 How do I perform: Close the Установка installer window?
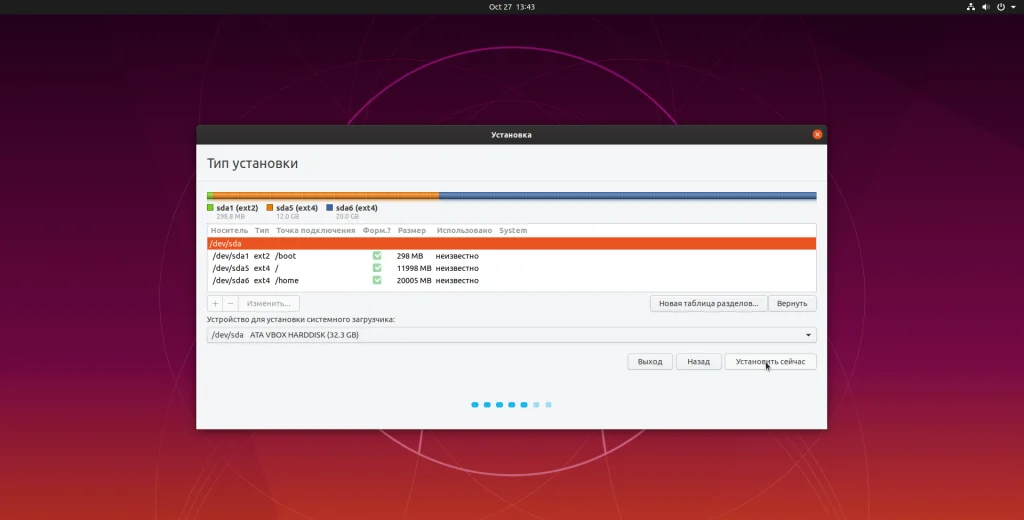pos(817,134)
